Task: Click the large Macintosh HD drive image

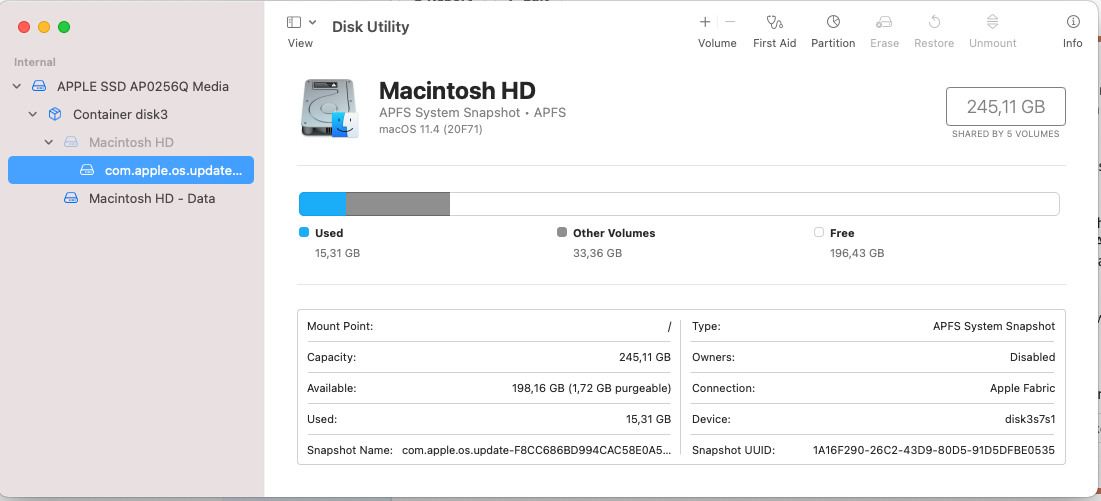Action: click(330, 108)
